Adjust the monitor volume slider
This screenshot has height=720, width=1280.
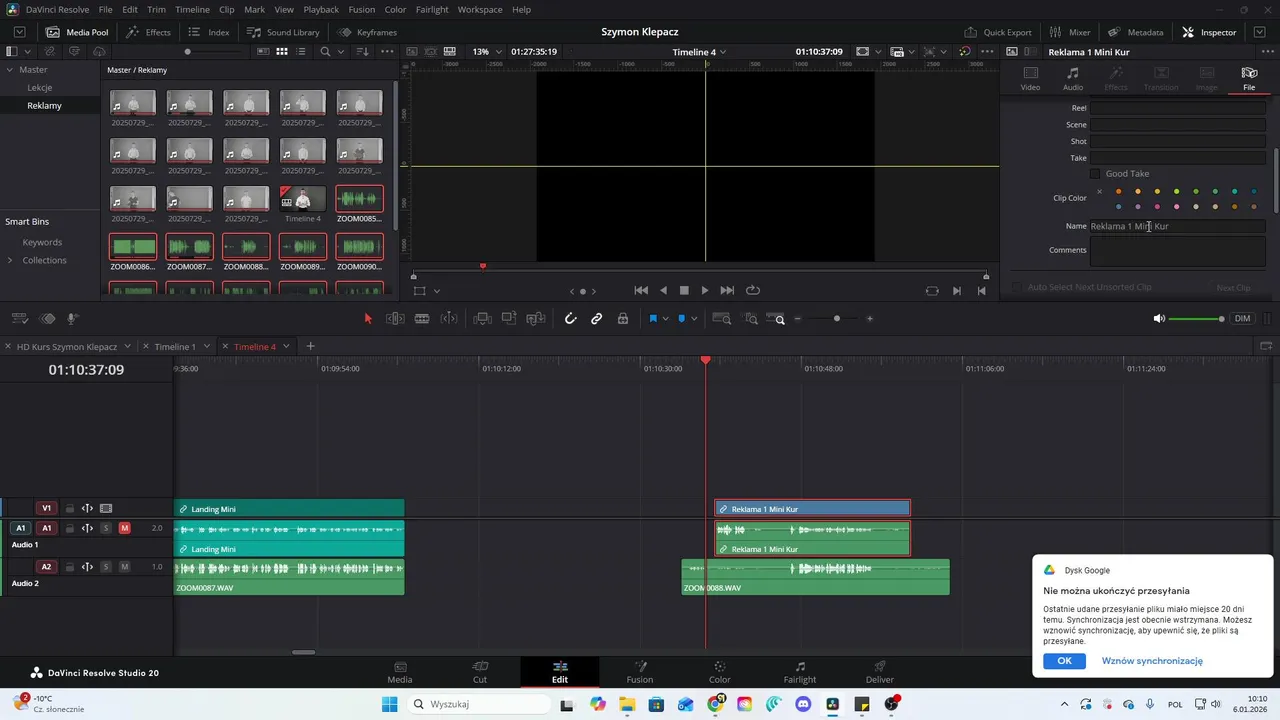[x=1196, y=319]
